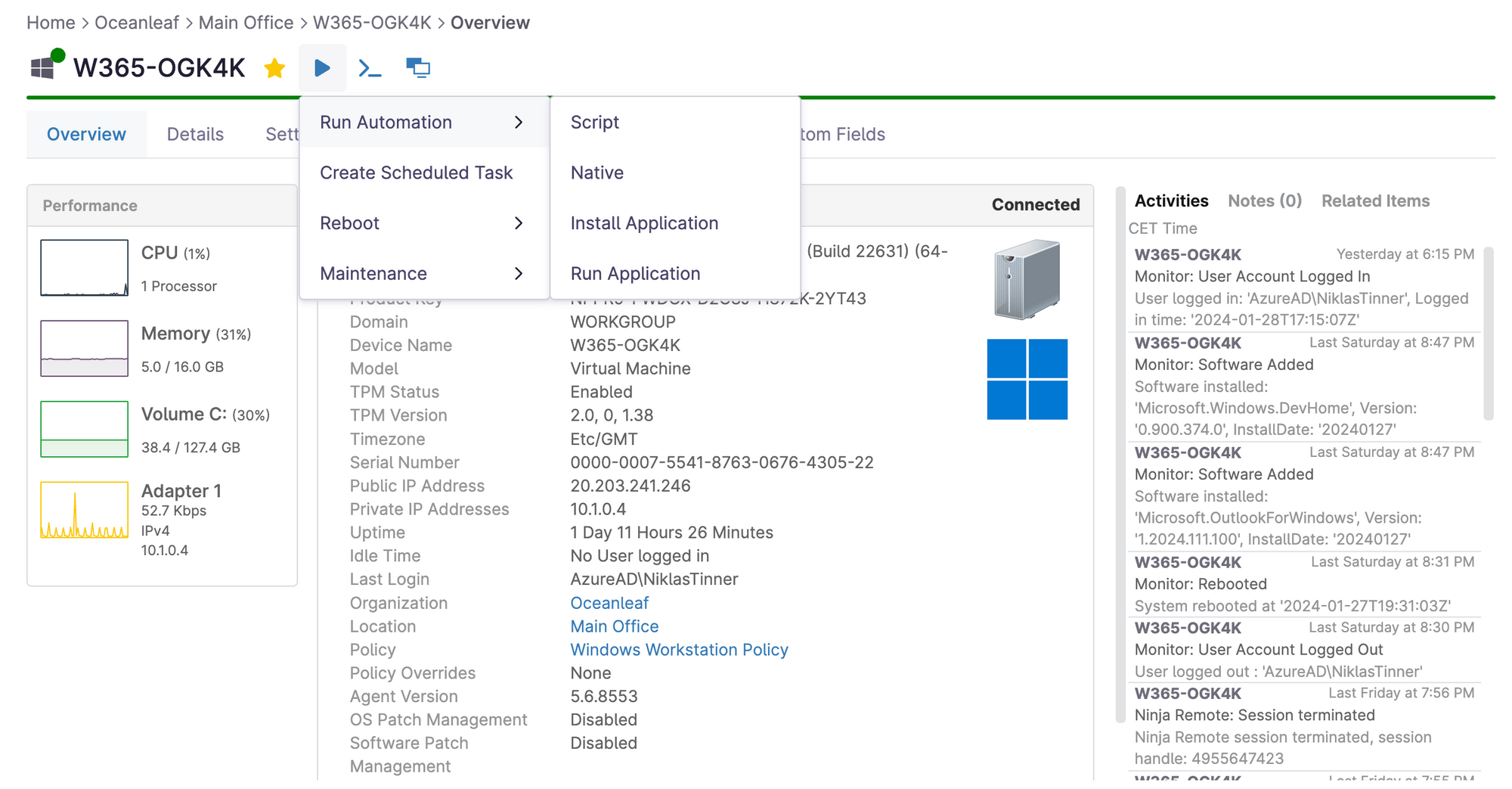Open the Main Office location link
Screen dimensions: 1512x789
coord(615,626)
